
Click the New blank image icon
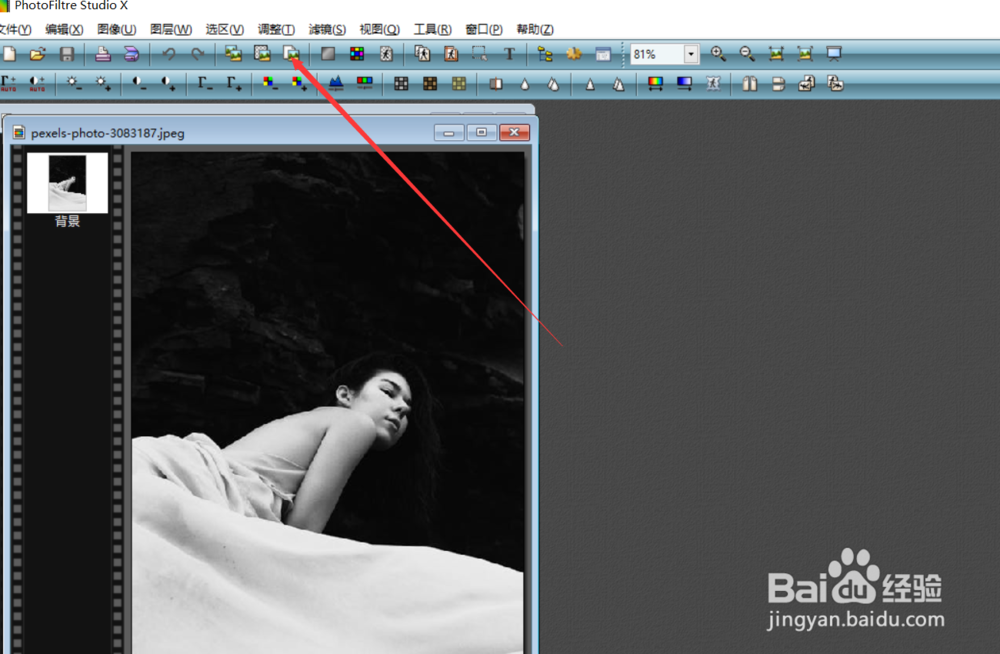point(9,54)
